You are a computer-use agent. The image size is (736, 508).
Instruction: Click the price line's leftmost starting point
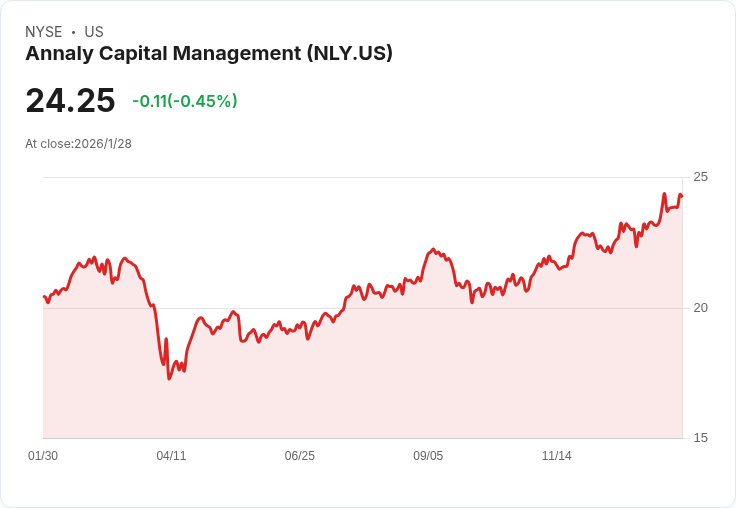pos(44,296)
